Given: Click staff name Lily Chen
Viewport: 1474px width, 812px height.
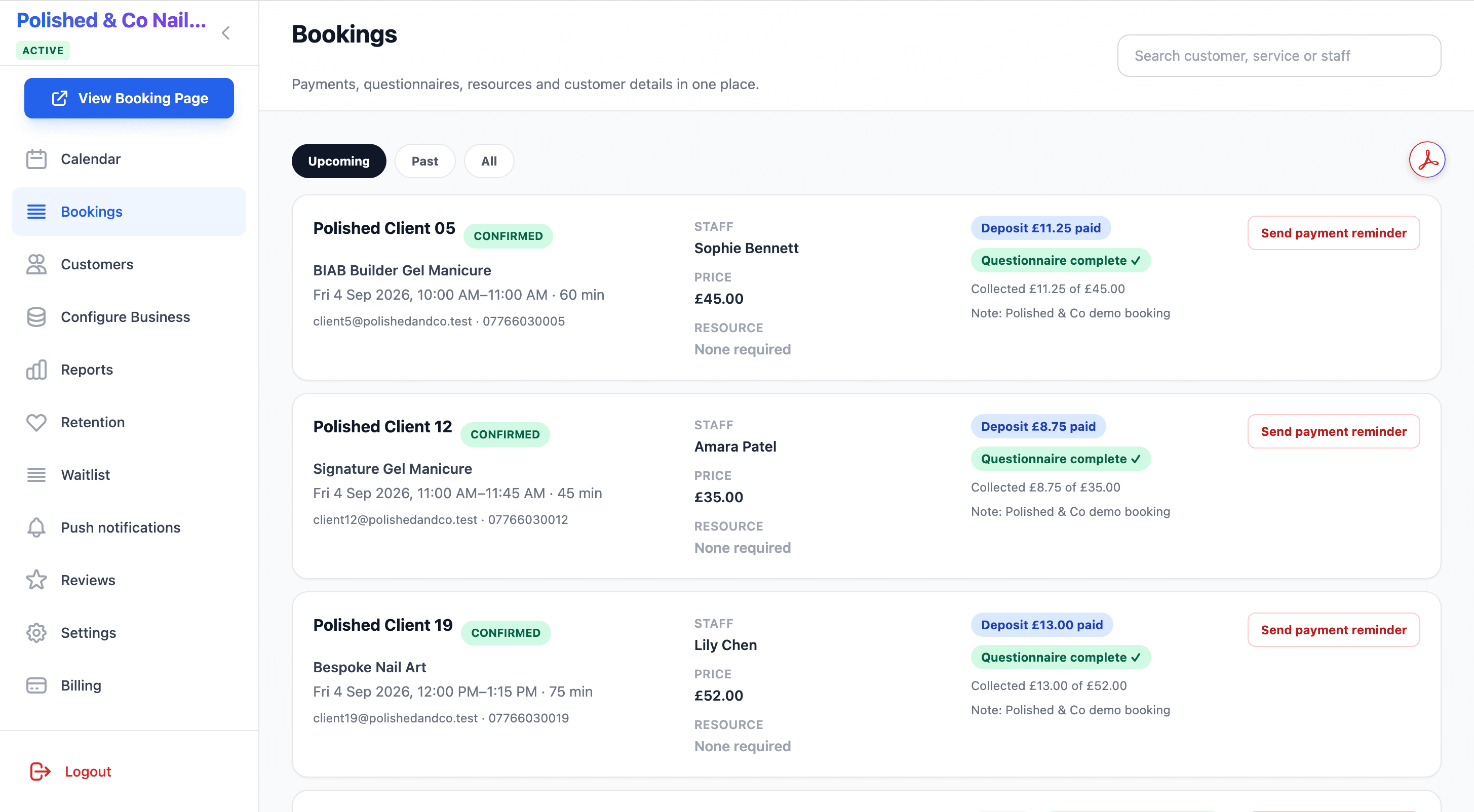Looking at the screenshot, I should 725,645.
